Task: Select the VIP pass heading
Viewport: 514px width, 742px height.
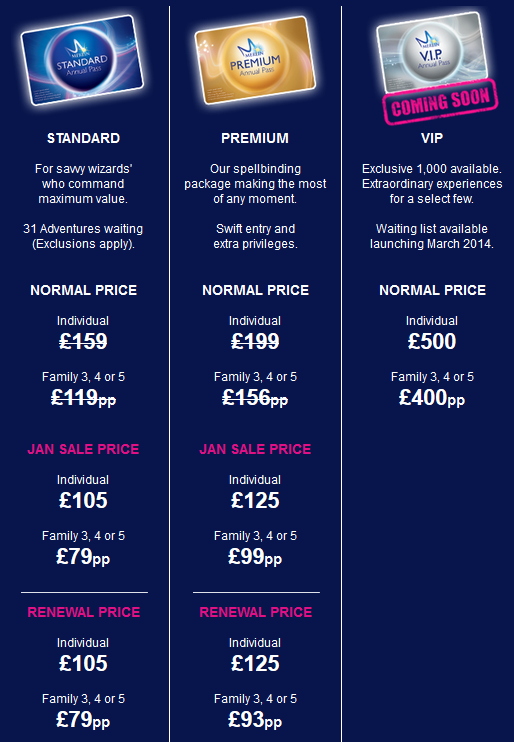Action: point(432,138)
